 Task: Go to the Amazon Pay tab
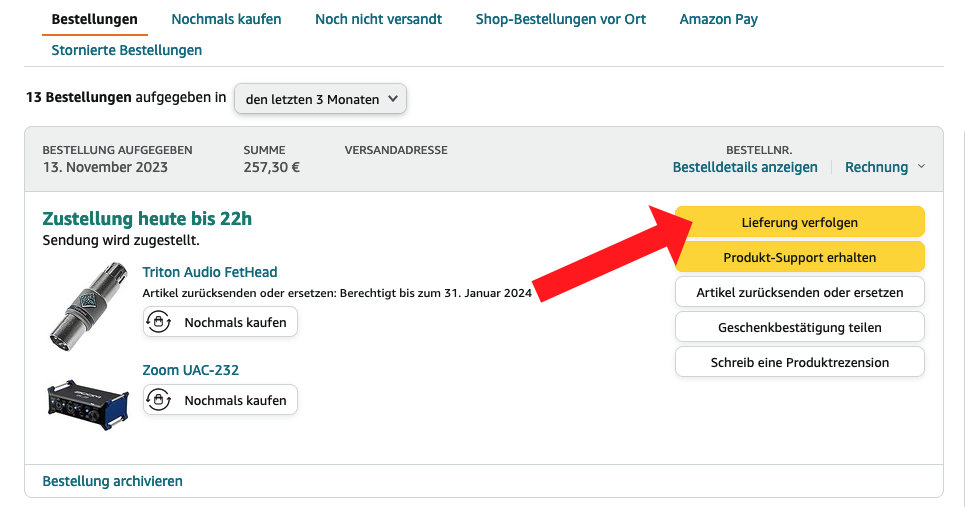tap(718, 19)
